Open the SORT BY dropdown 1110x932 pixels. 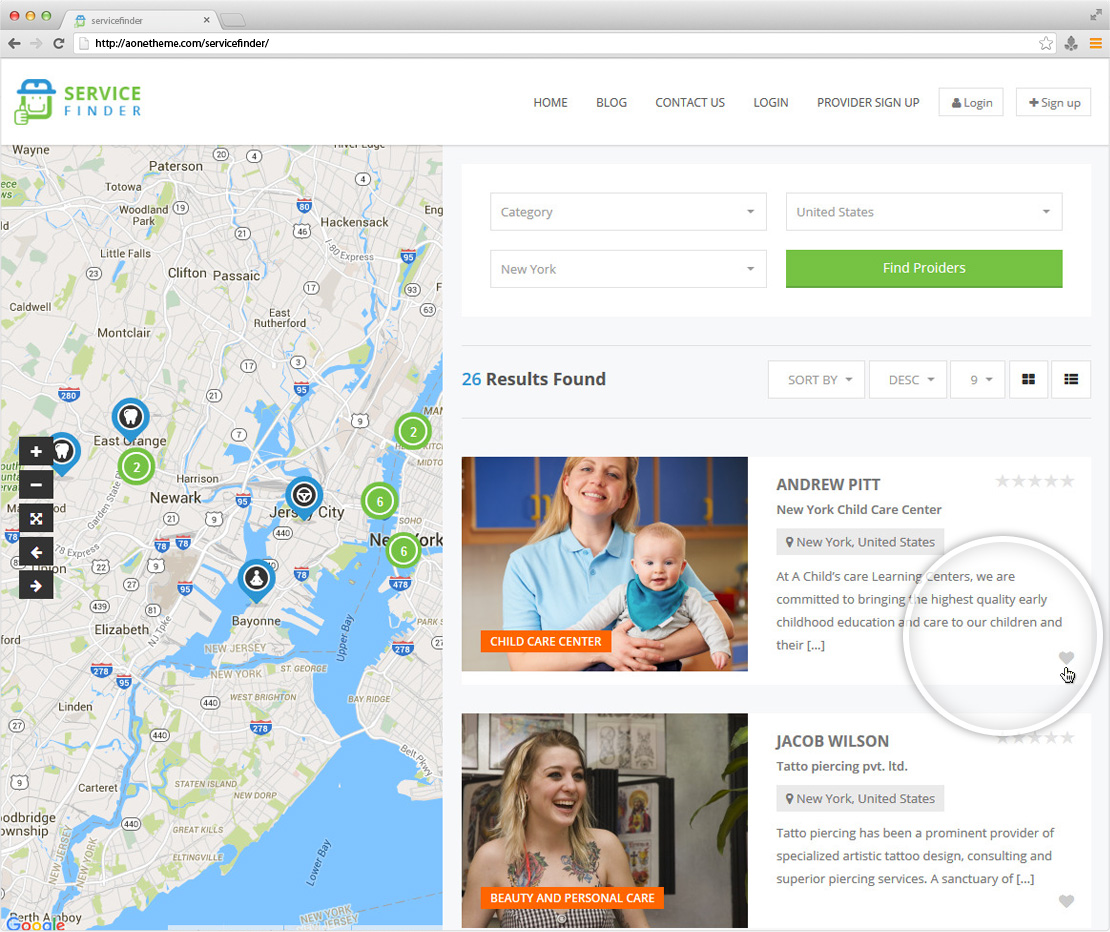pos(816,380)
